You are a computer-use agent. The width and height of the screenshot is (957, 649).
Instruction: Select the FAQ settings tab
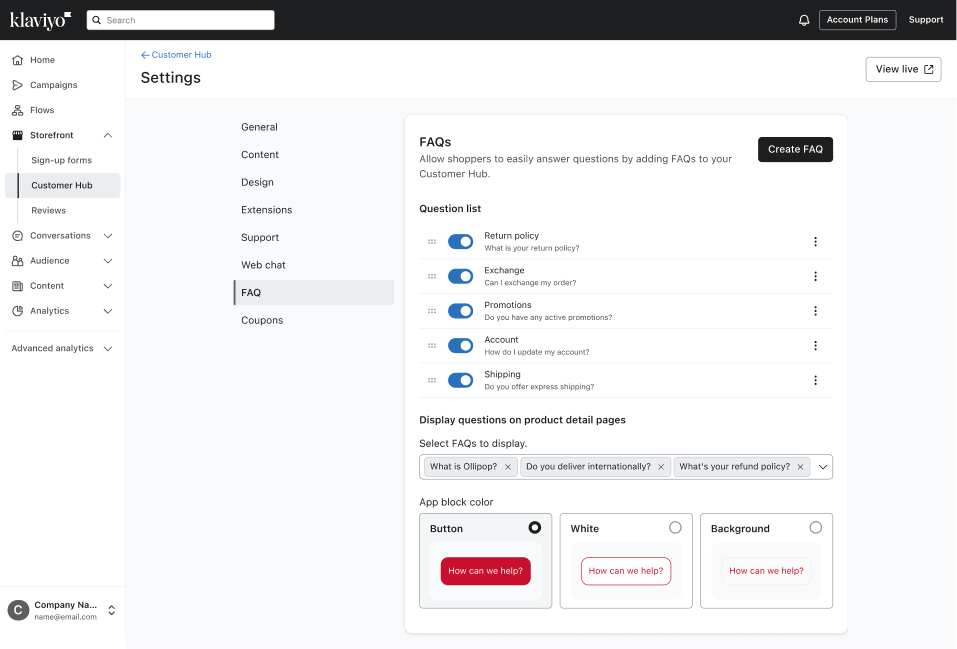coord(314,292)
